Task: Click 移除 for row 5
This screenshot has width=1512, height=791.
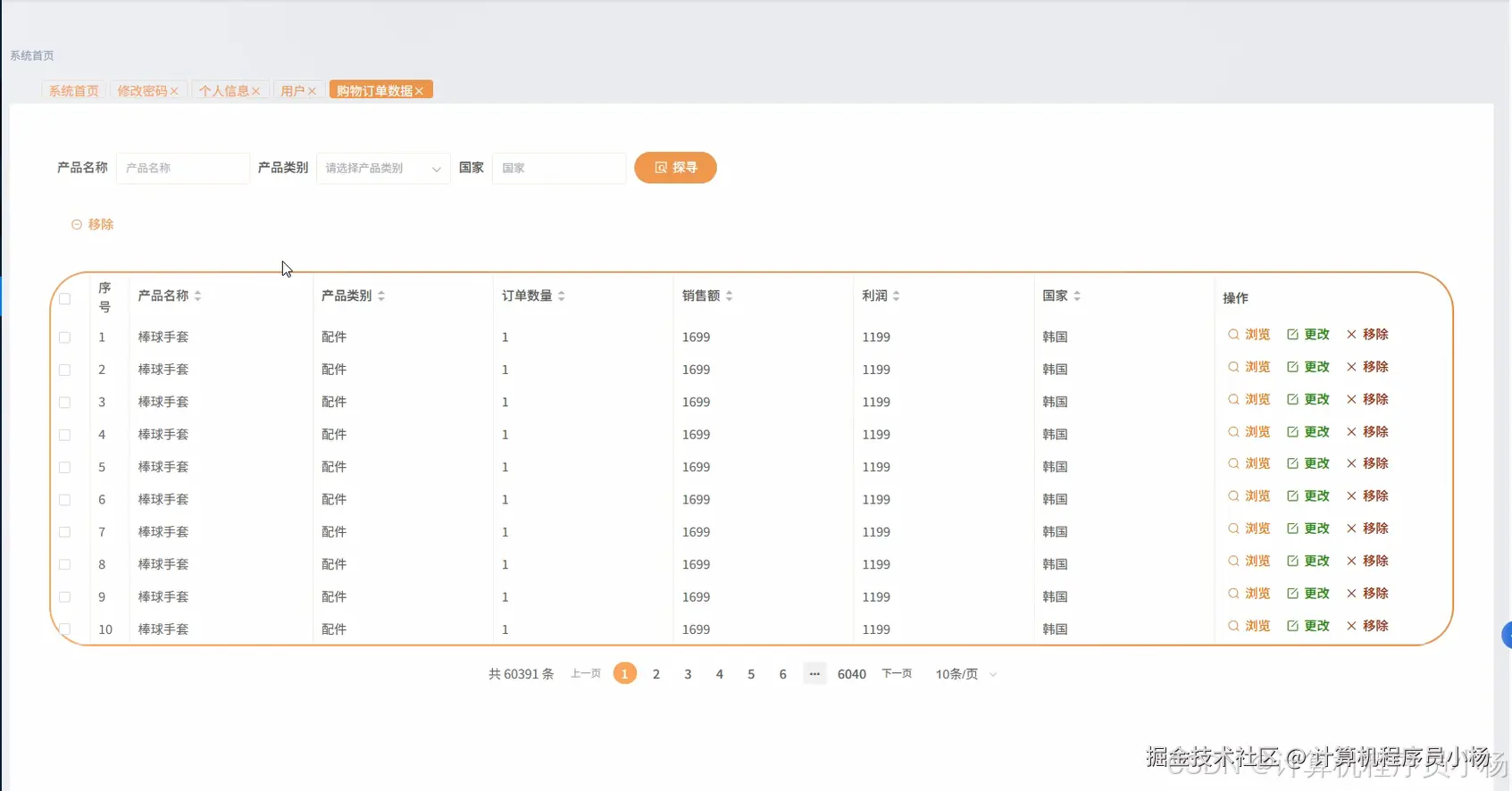Action: (x=1366, y=463)
